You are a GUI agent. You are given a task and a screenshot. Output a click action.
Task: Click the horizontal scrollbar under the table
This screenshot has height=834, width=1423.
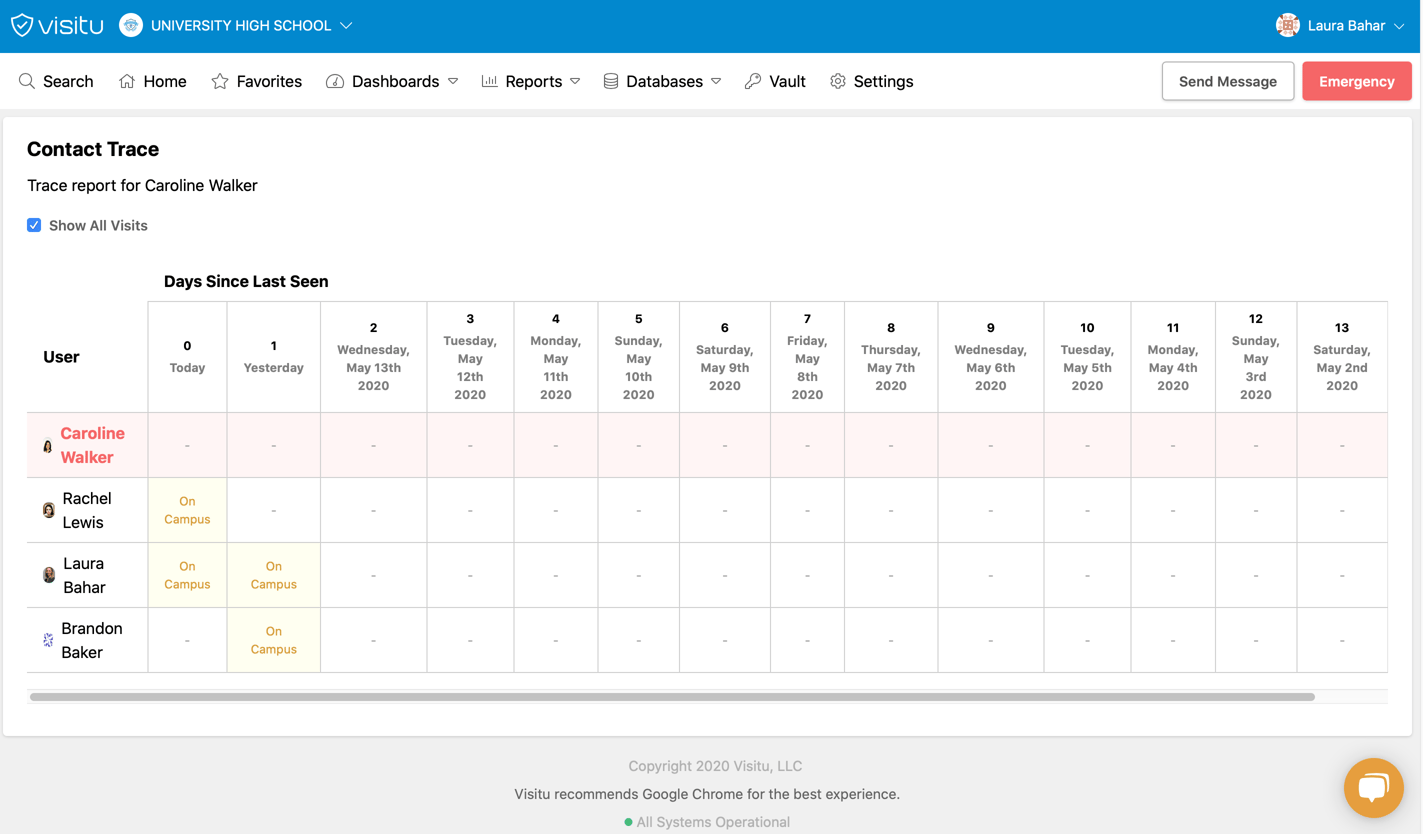pyautogui.click(x=672, y=697)
